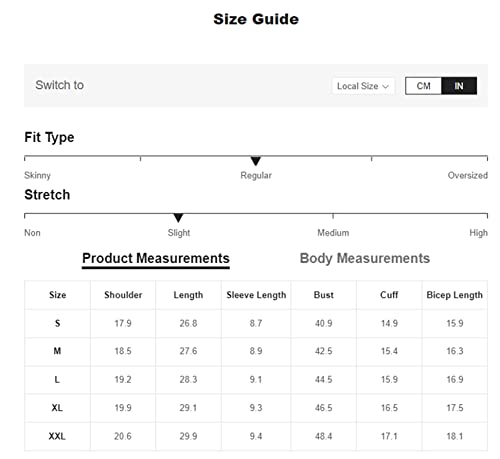Select the XXL size row

pyautogui.click(x=256, y=436)
